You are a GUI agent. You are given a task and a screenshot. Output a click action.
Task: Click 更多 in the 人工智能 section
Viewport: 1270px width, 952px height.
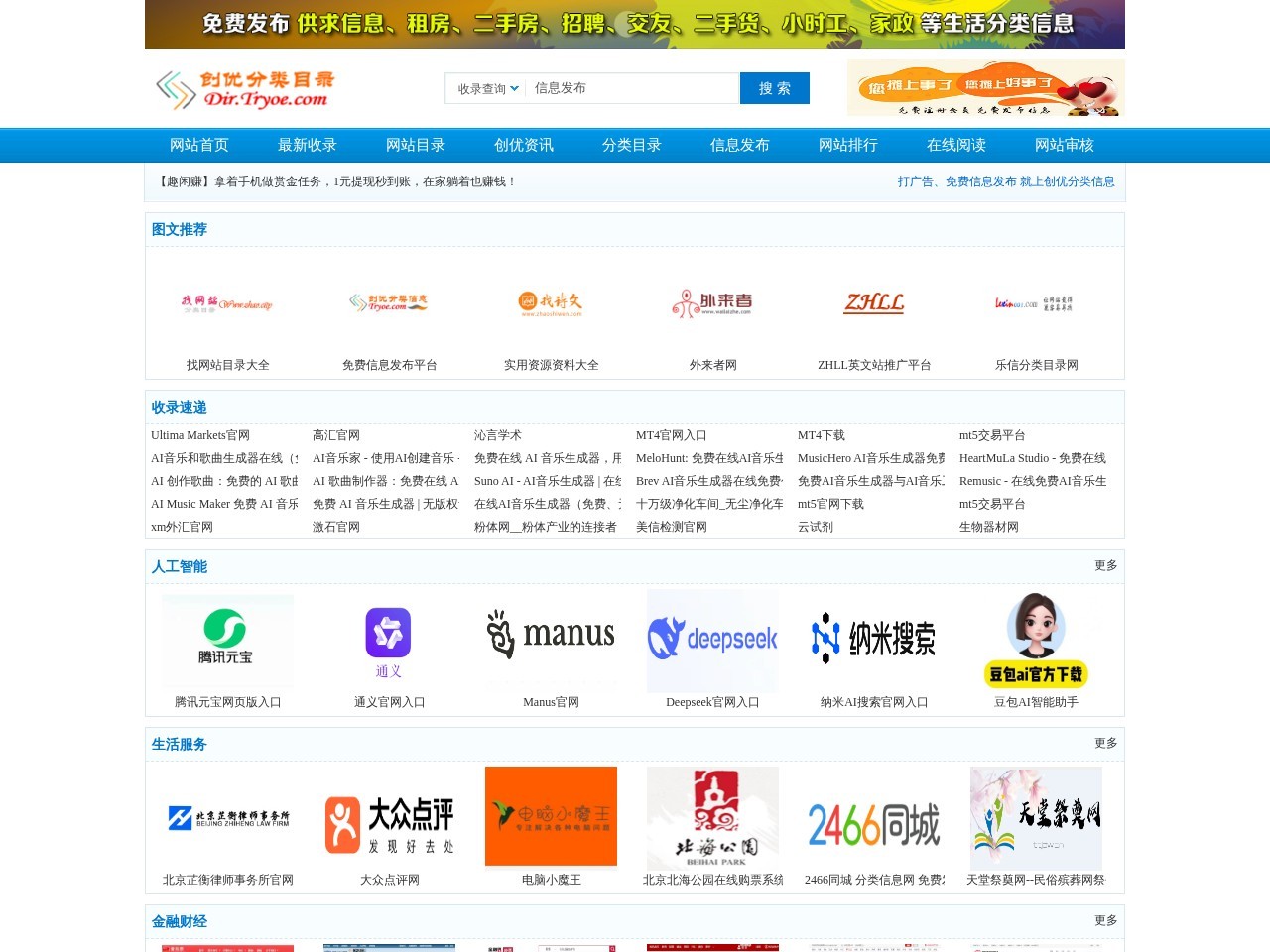[x=1106, y=565]
